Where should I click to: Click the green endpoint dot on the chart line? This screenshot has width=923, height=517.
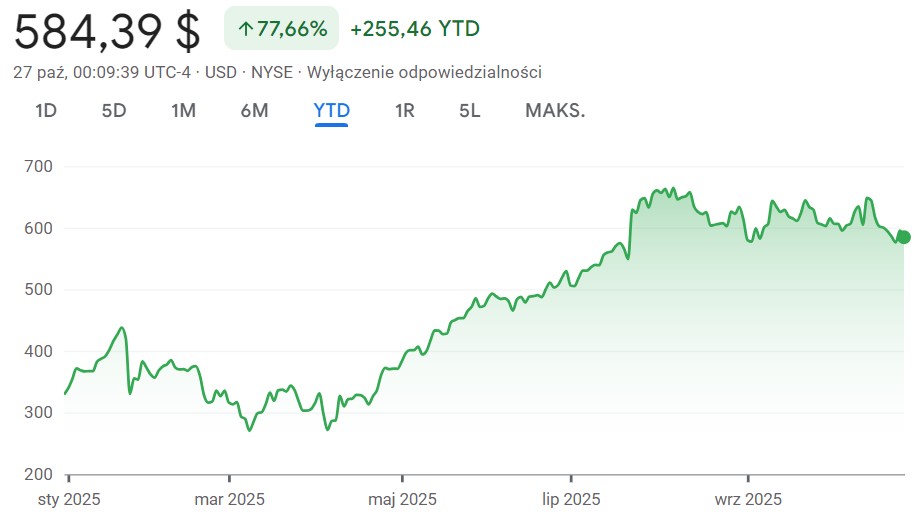coord(904,237)
